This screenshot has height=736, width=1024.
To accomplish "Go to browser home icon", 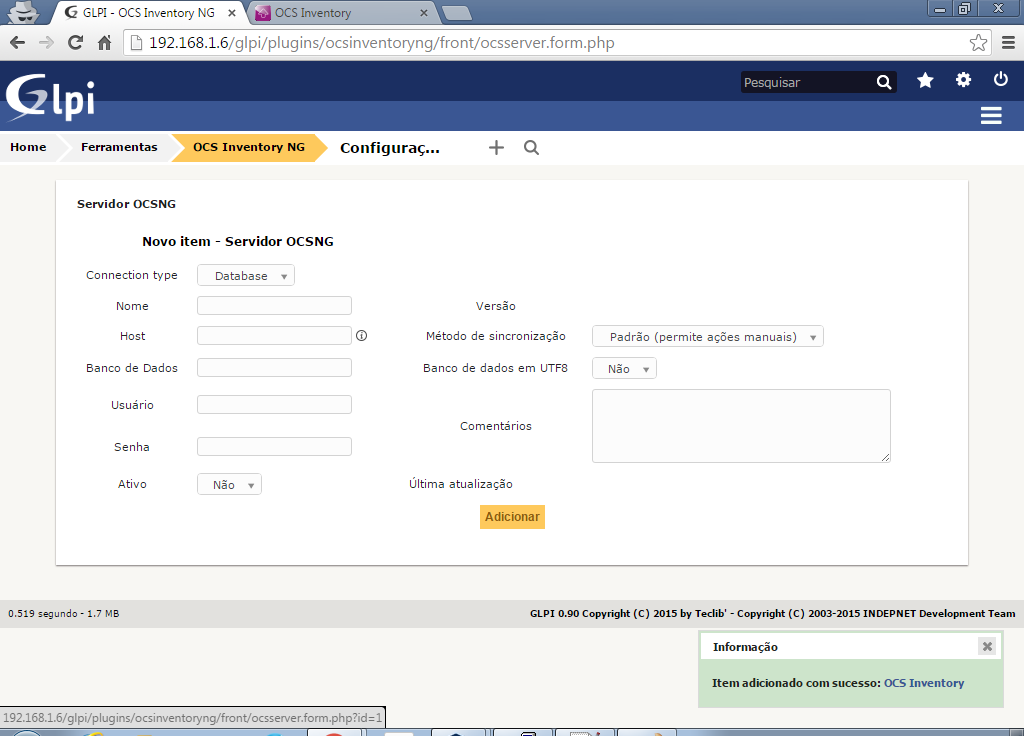I will pyautogui.click(x=104, y=43).
